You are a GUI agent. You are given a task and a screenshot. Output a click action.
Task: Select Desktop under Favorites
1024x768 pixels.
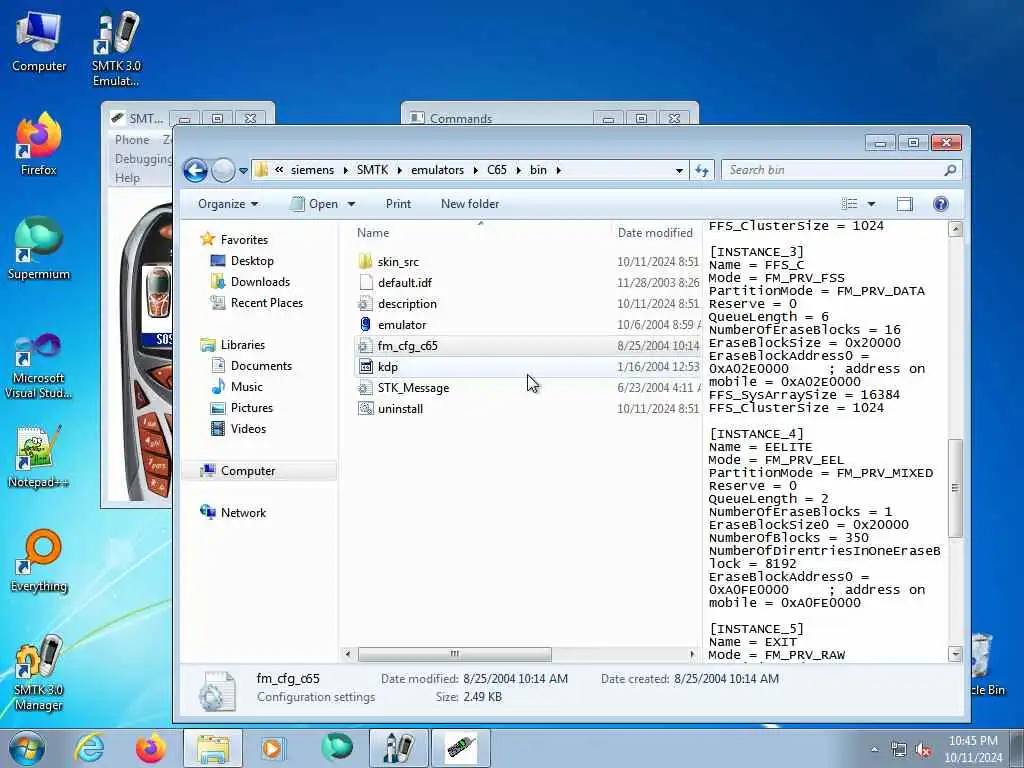(252, 261)
